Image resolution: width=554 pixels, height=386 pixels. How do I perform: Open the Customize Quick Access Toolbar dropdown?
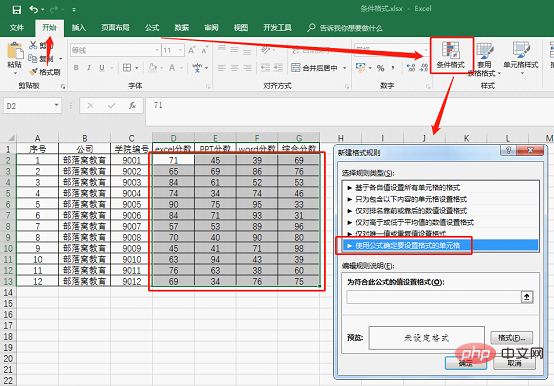74,10
